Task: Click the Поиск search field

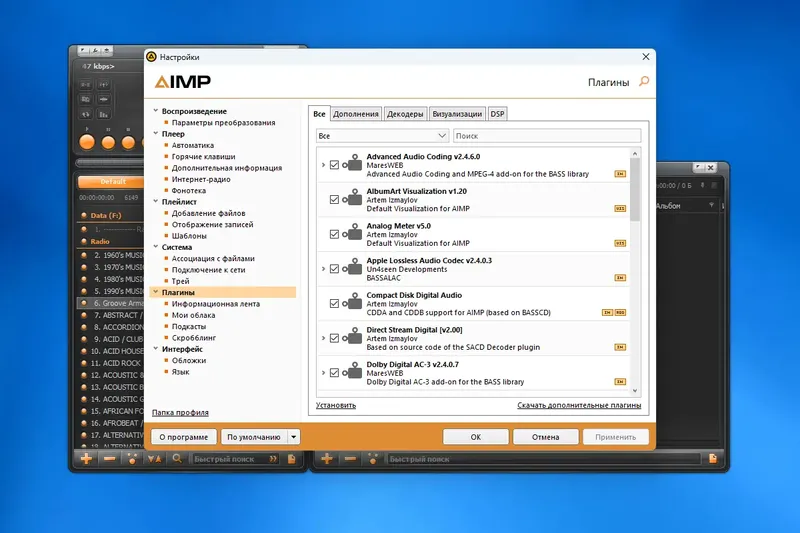Action: (547, 136)
